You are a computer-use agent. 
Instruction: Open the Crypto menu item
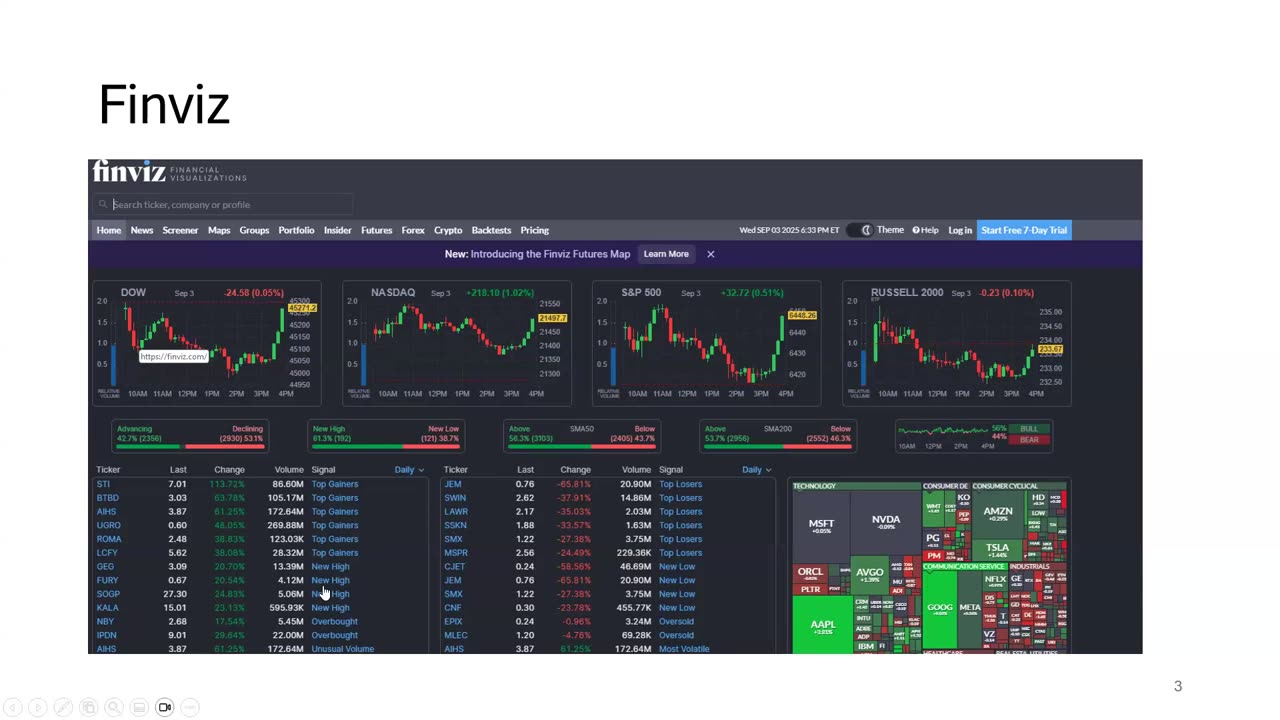[x=448, y=230]
